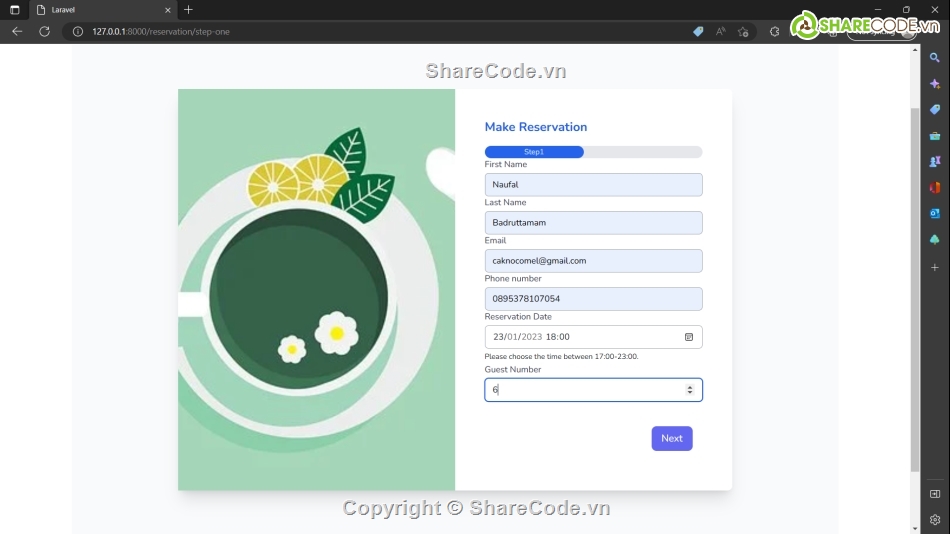
Task: Select the Phone number field
Action: point(593,299)
